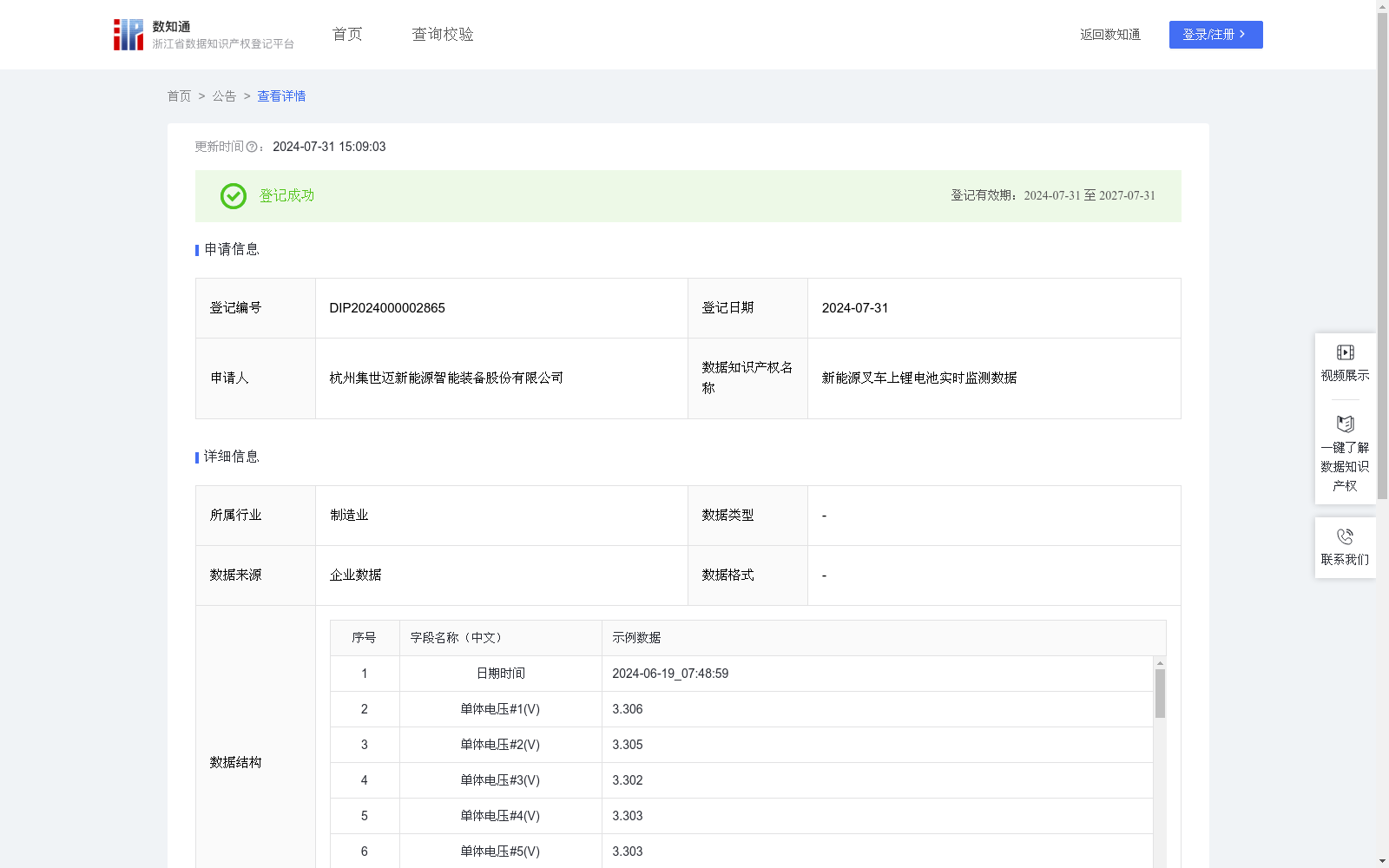Click the data table scrollbar up arrow
Viewport: 1389px width, 868px height.
click(1160, 663)
